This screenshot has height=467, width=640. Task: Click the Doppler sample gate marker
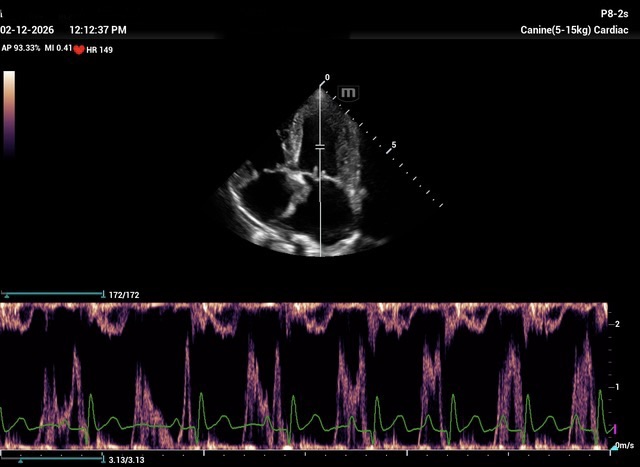320,147
